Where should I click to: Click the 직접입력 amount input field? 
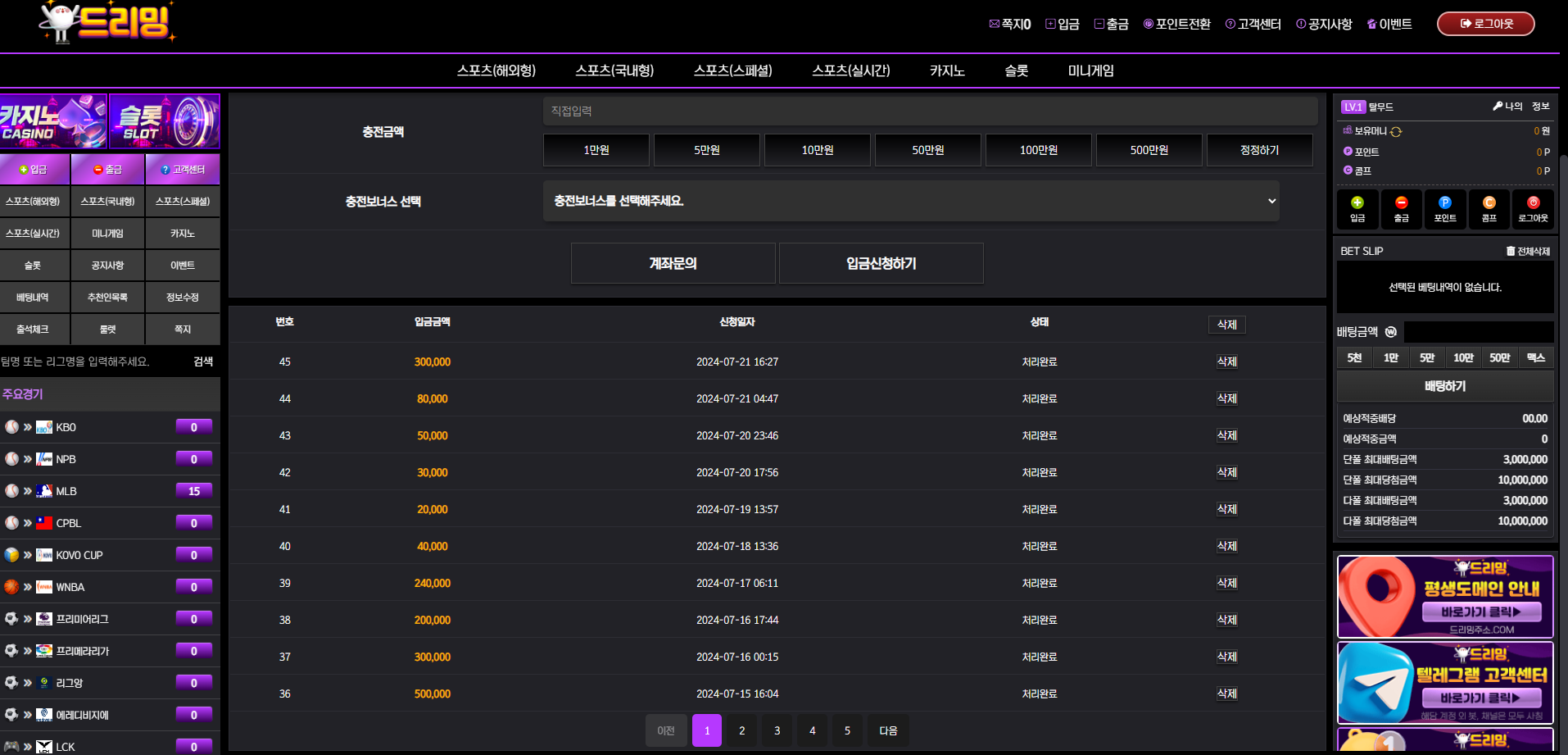coord(930,111)
